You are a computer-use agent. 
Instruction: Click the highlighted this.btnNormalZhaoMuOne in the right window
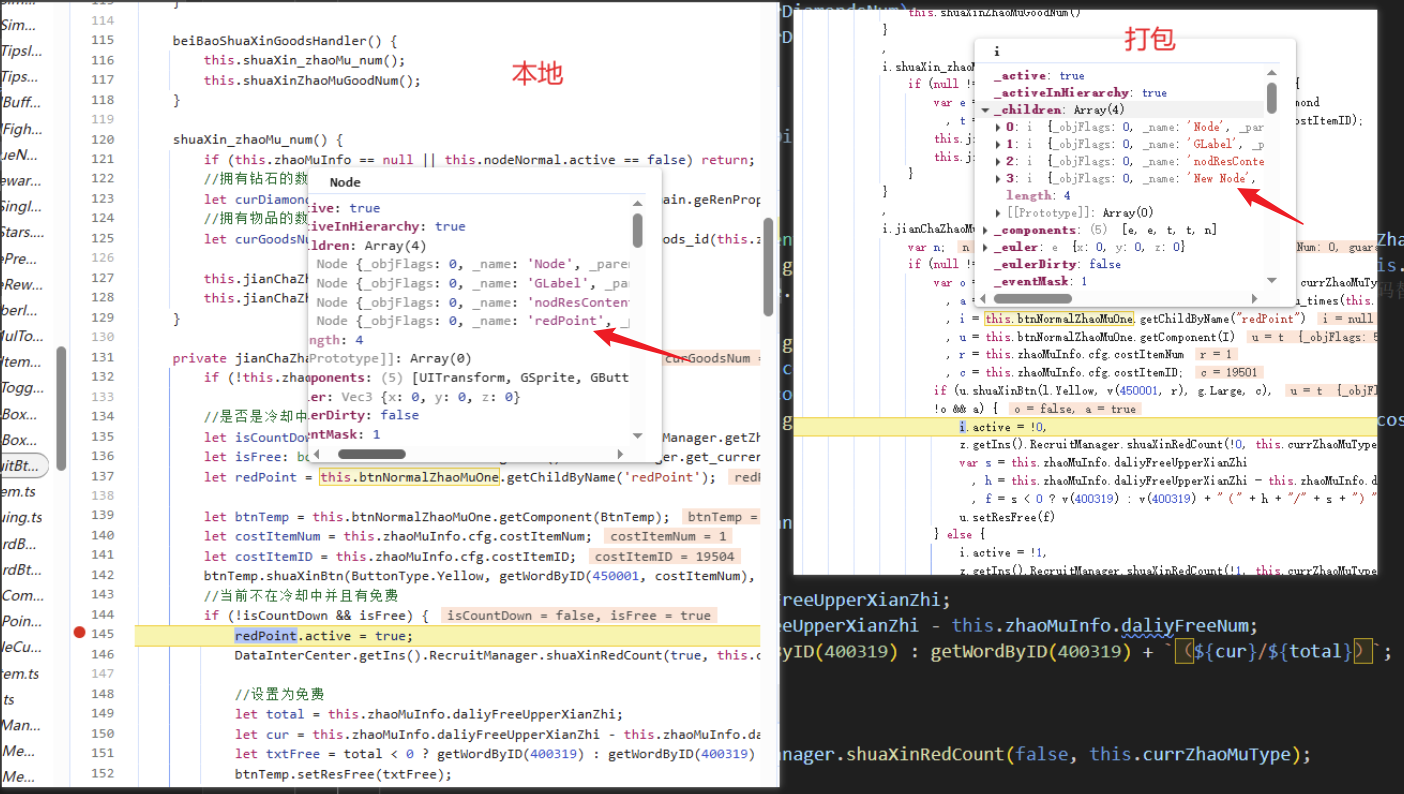coord(1060,318)
